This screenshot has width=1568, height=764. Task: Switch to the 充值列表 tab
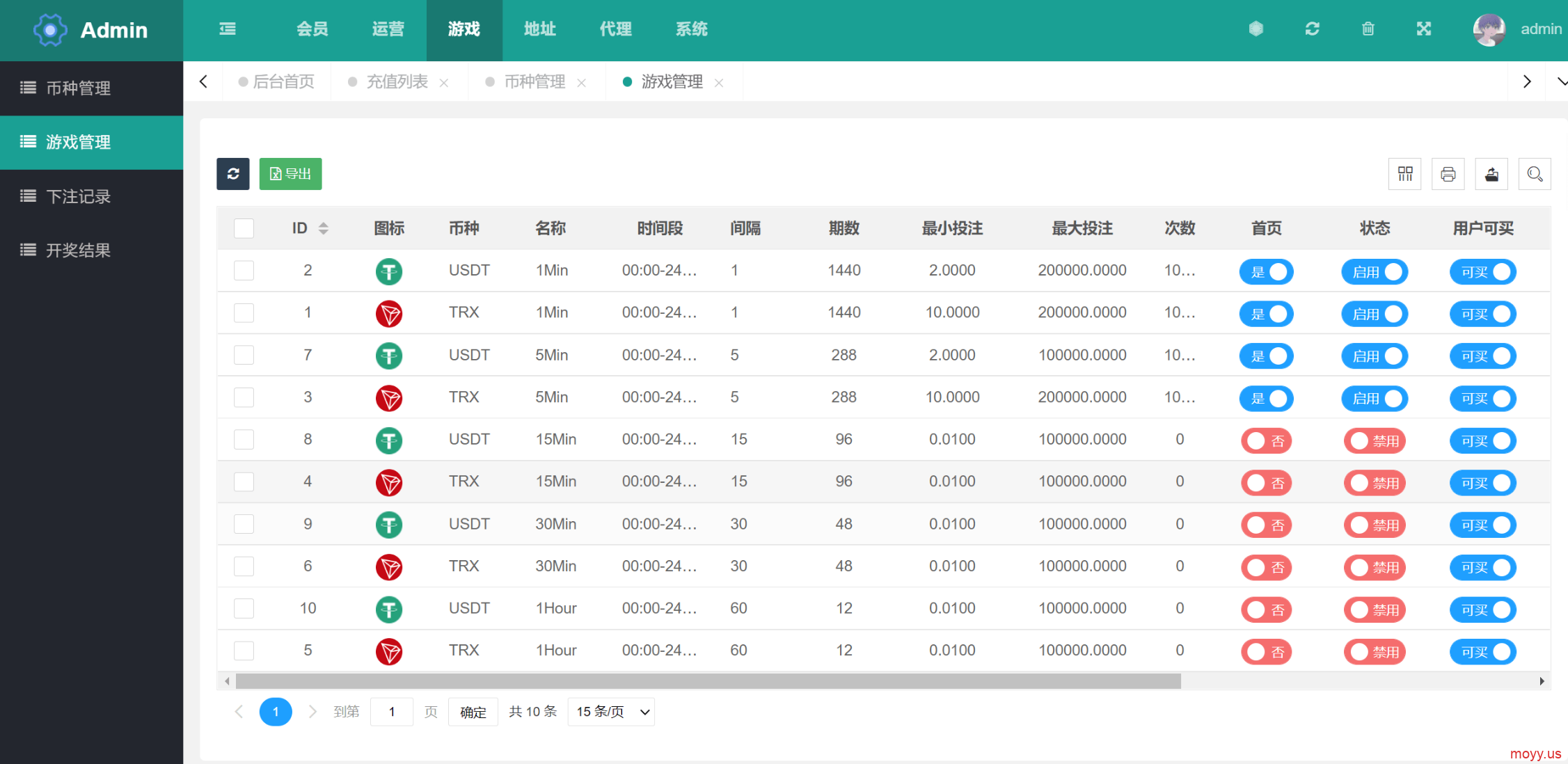[397, 82]
